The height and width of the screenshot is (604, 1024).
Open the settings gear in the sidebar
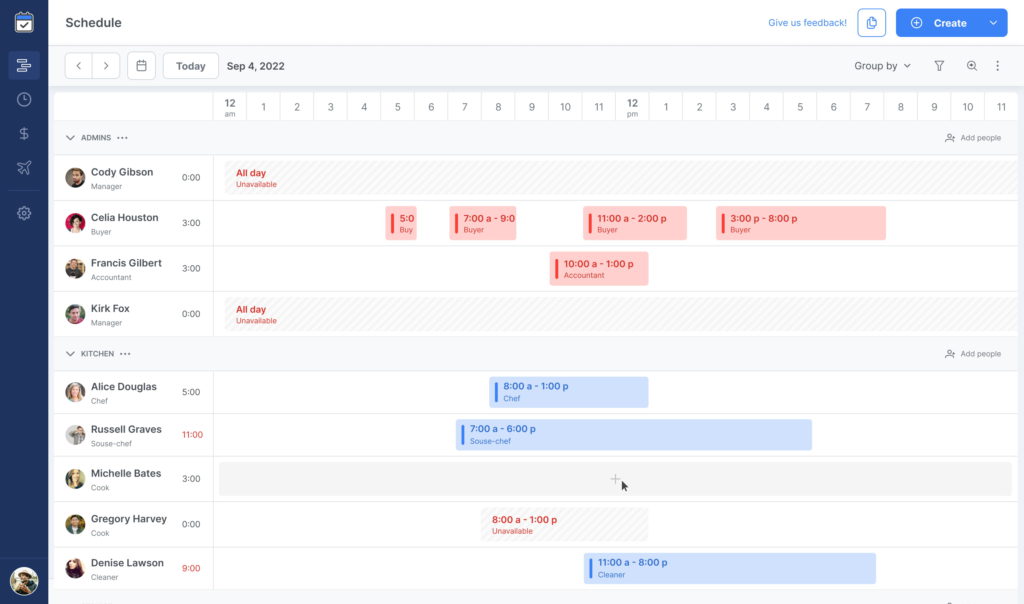(24, 213)
